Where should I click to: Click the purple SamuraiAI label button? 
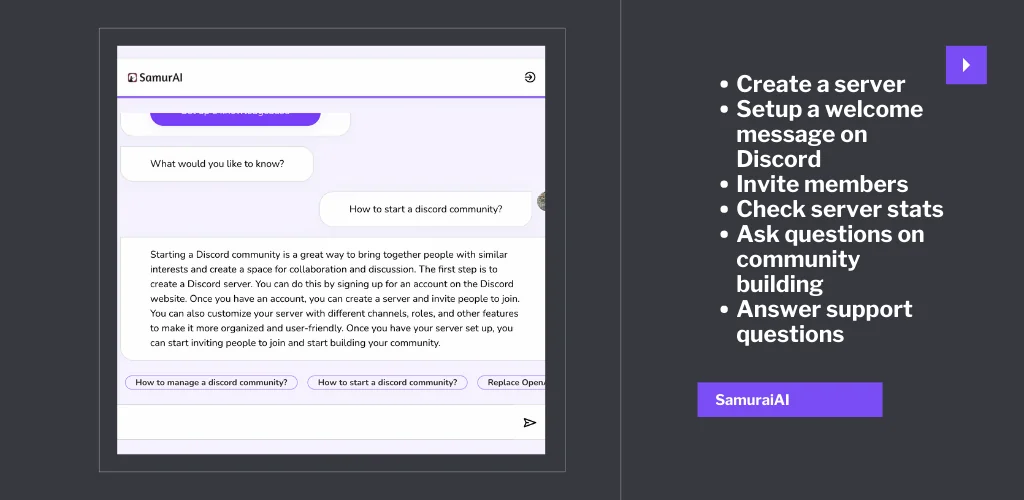tap(789, 400)
